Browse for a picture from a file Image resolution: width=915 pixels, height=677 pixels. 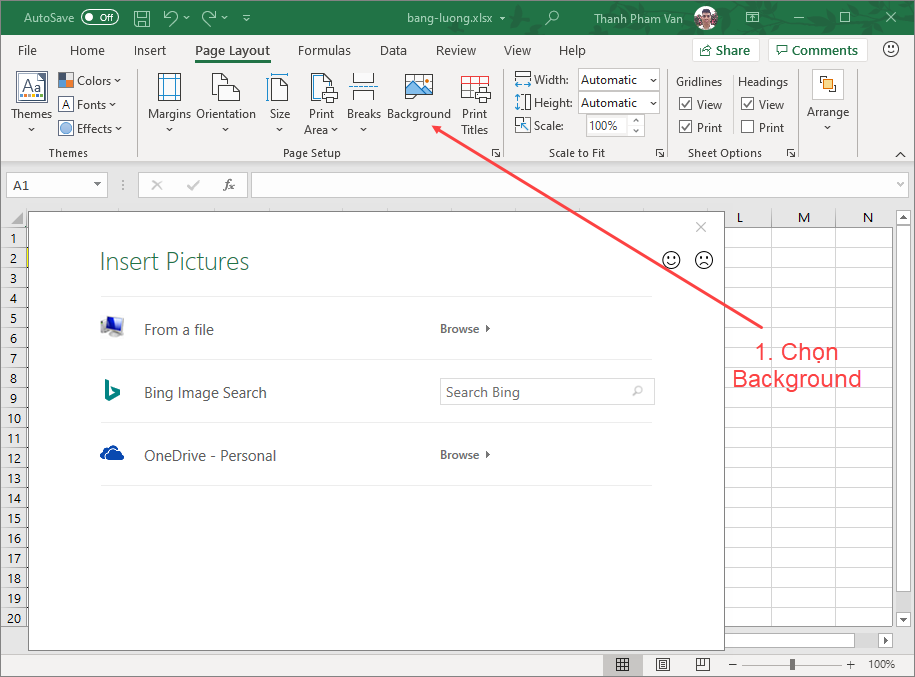[465, 329]
